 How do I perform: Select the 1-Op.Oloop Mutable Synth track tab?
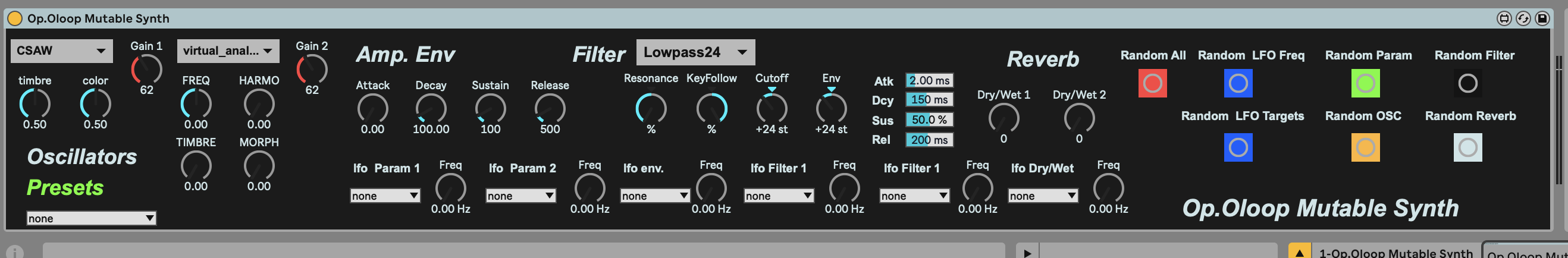pyautogui.click(x=1395, y=253)
